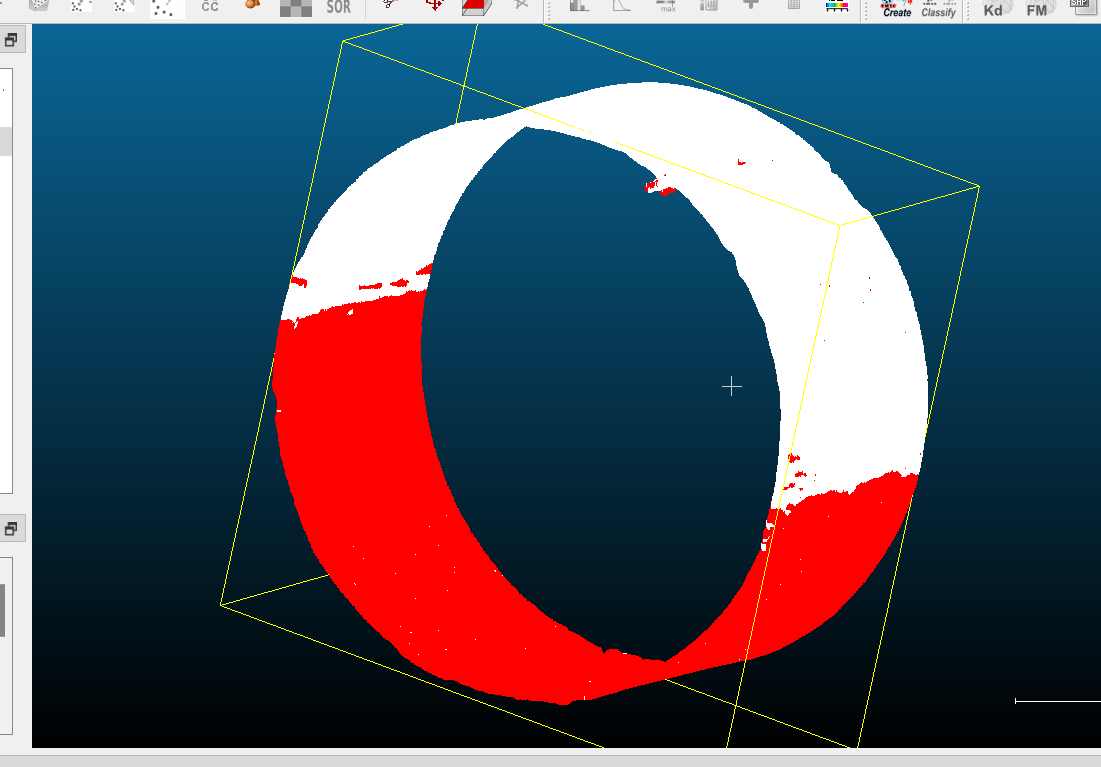Screen dimensions: 1101x767
Task: Click the 'max' toolbar icon
Action: click(x=666, y=8)
